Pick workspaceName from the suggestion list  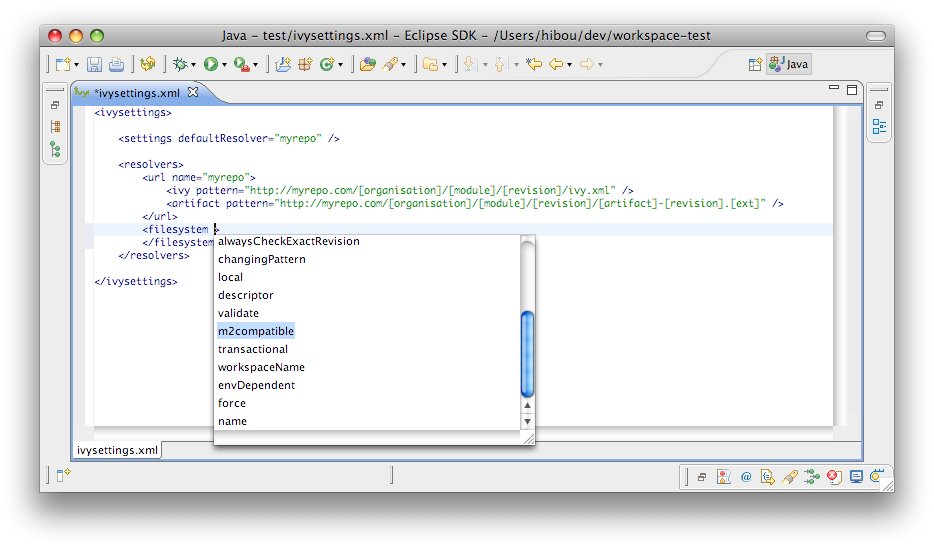(x=261, y=367)
